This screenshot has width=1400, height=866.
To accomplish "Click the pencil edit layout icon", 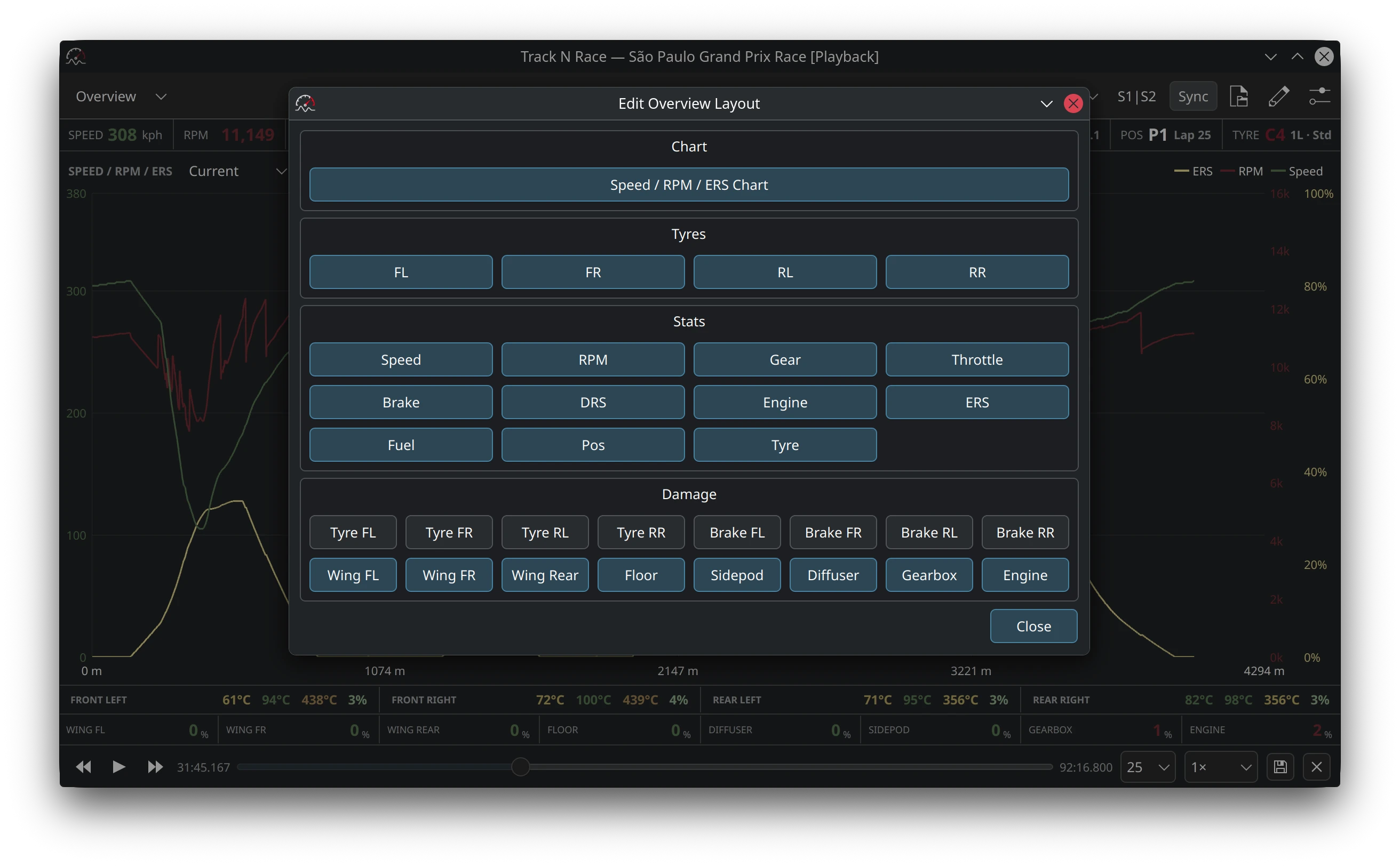I will point(1278,96).
